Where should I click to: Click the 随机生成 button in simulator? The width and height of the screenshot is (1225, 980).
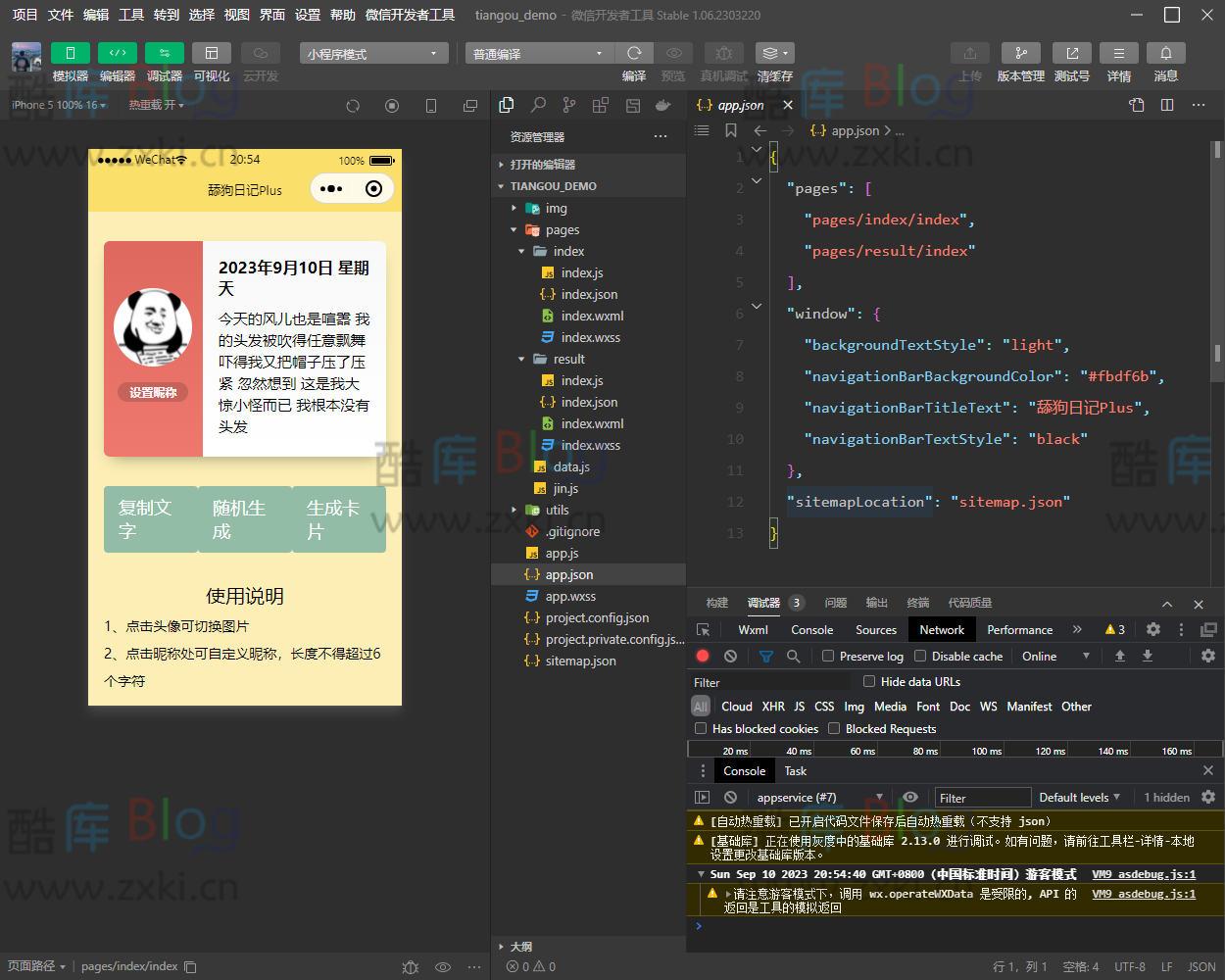pos(244,519)
